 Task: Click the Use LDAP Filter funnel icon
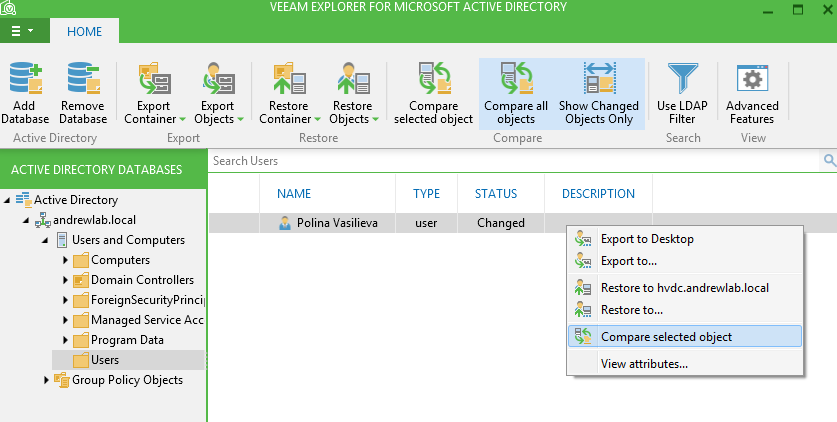682,78
